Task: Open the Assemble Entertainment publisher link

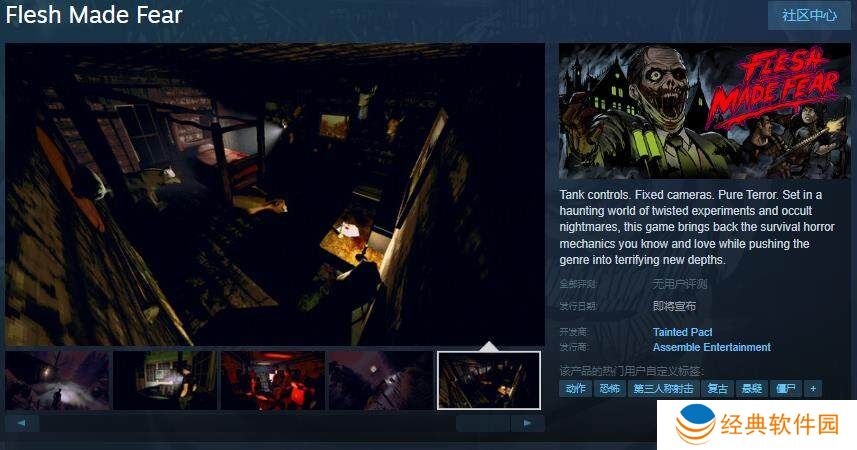Action: 711,347
